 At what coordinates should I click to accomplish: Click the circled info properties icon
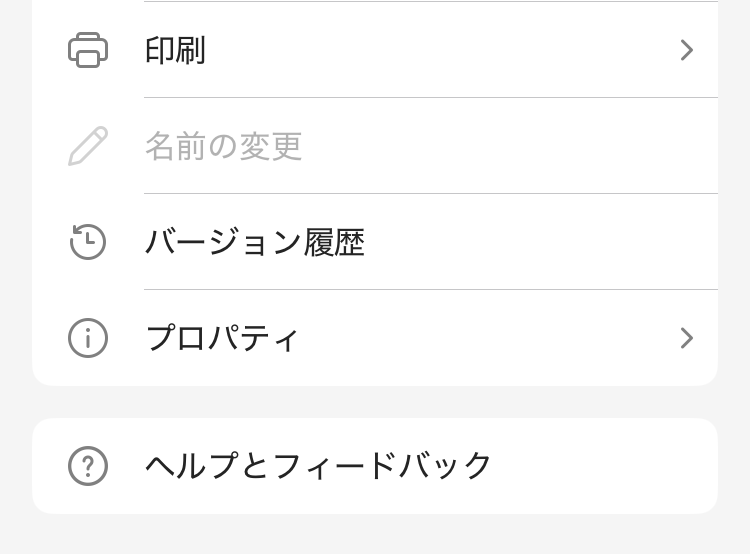(88, 338)
